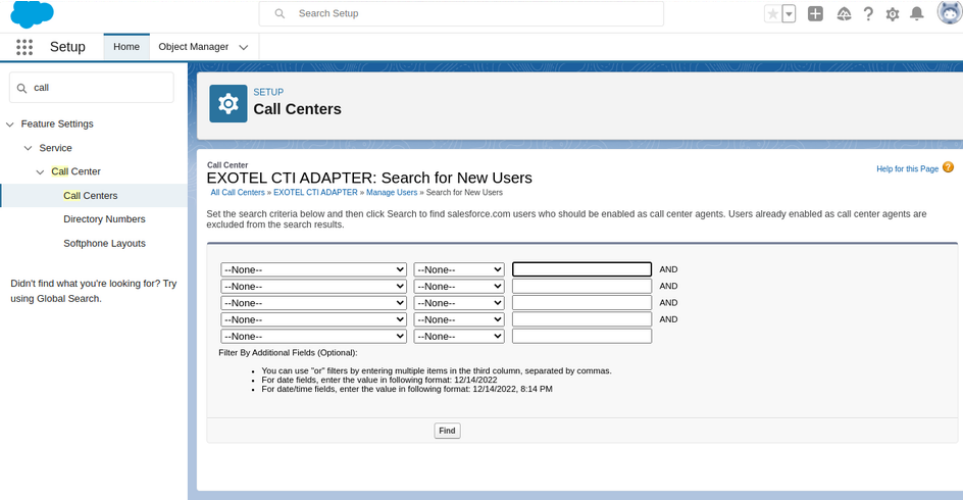This screenshot has height=500, width=963.
Task: Click the help icon beside Help for this Page
Action: [948, 167]
